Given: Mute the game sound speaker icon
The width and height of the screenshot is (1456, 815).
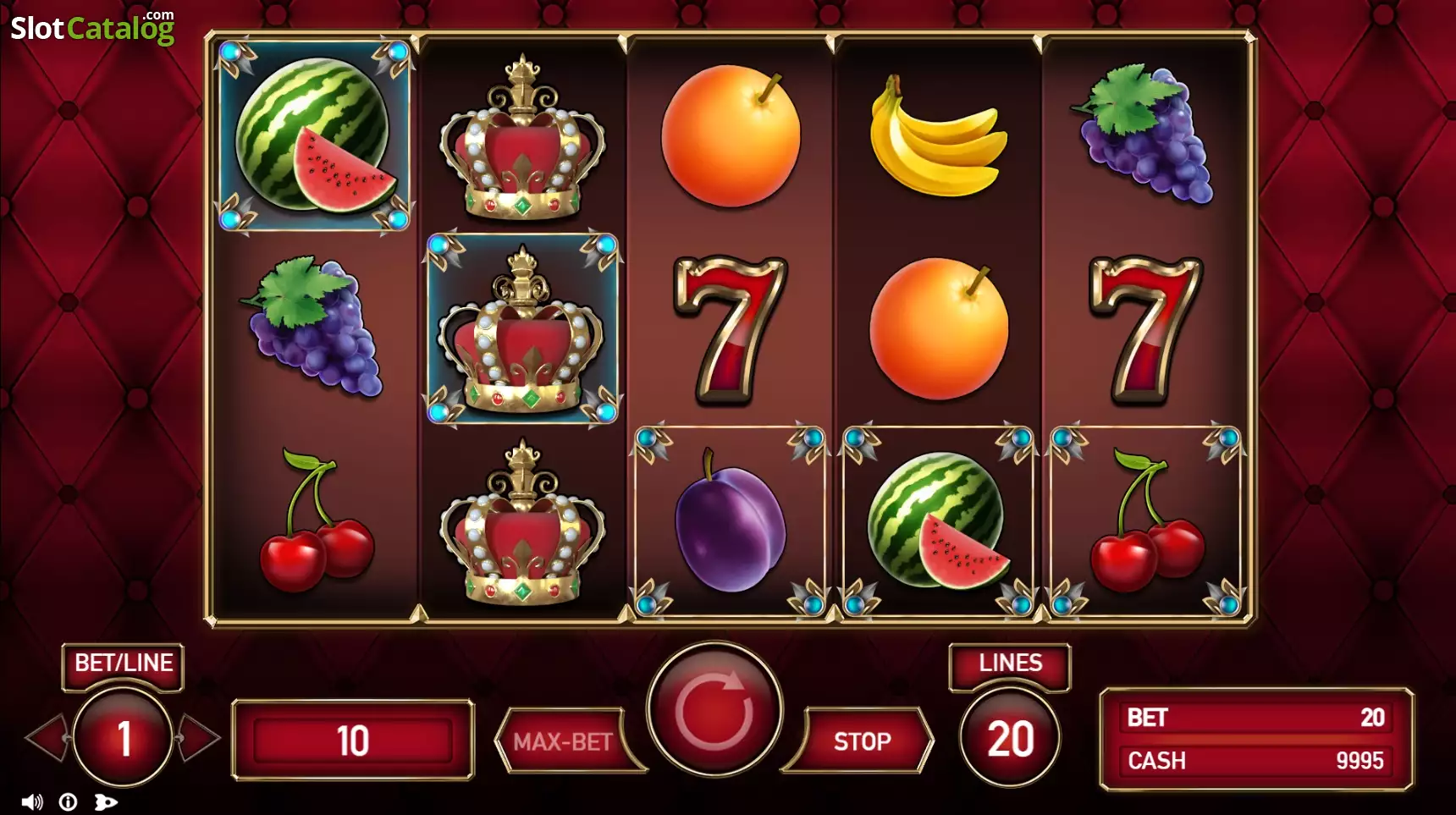Looking at the screenshot, I should click(x=32, y=801).
